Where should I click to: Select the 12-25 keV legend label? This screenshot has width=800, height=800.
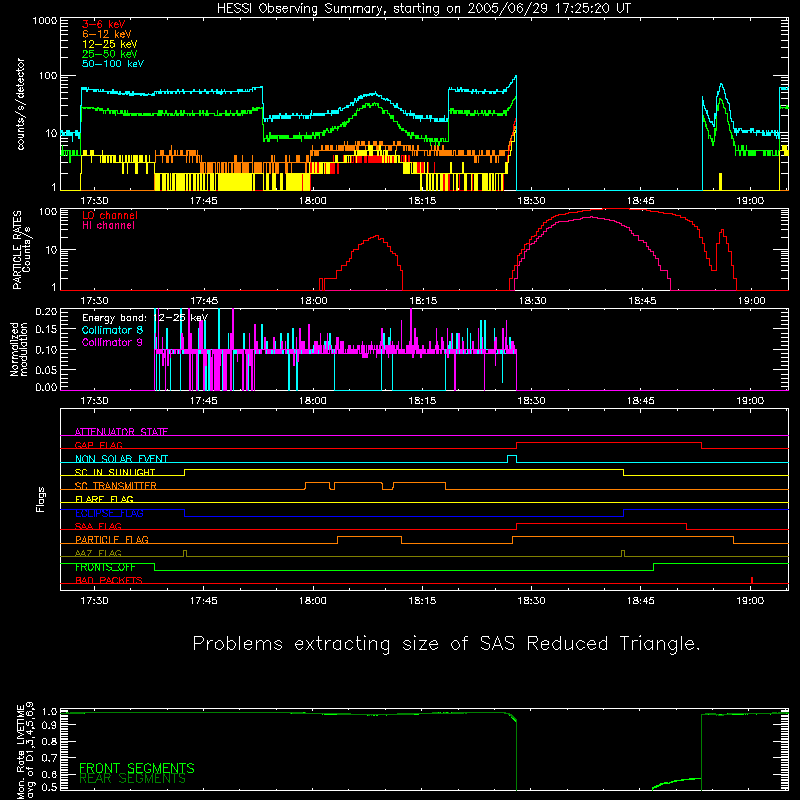[110, 44]
